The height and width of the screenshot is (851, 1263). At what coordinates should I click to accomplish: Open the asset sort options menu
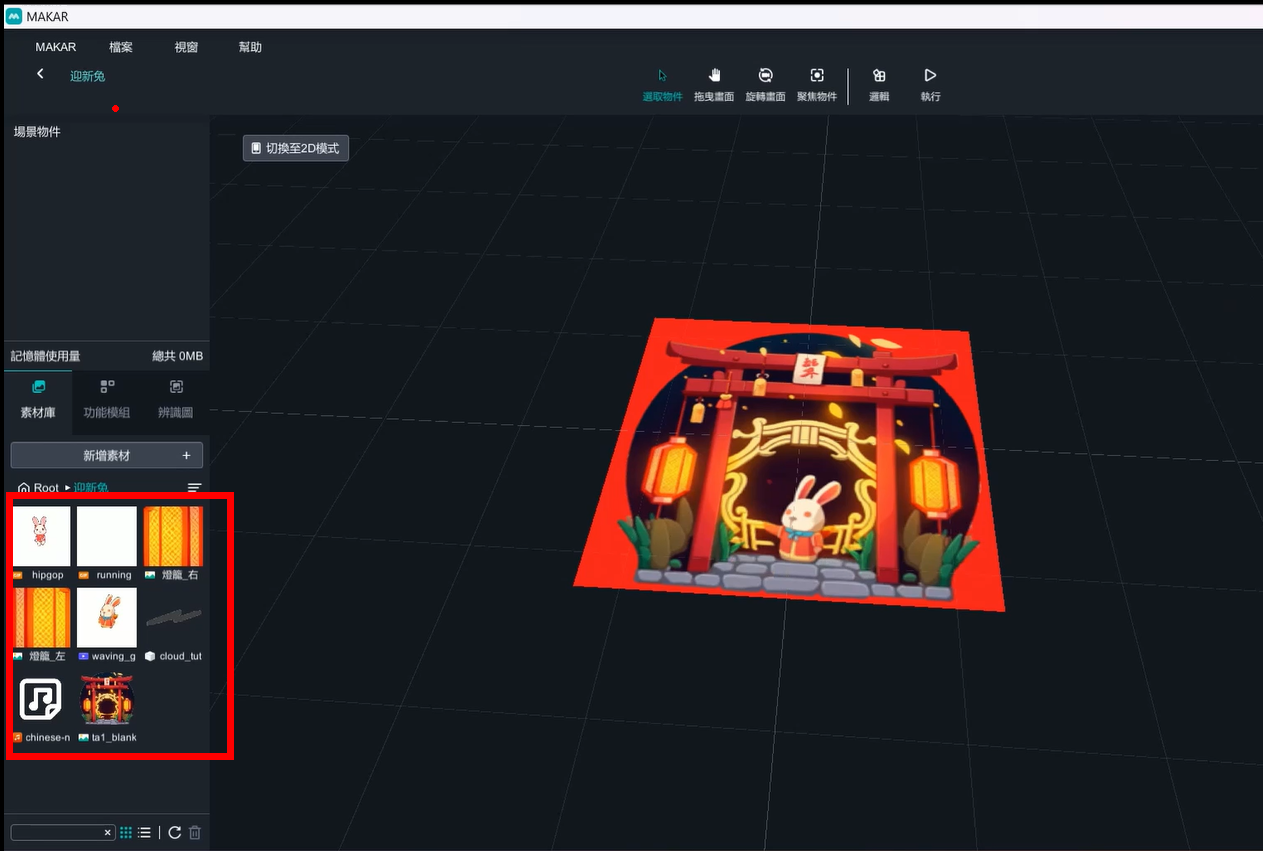click(194, 488)
